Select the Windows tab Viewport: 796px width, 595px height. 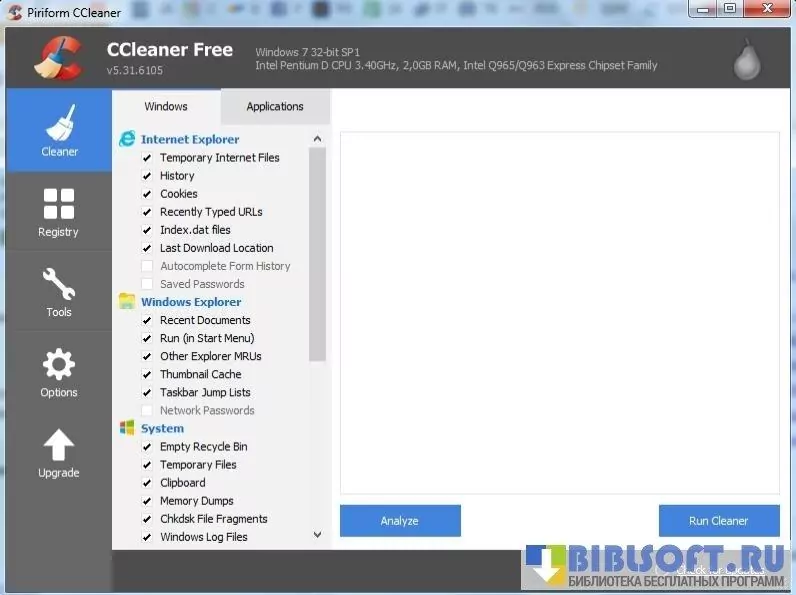[x=166, y=107]
